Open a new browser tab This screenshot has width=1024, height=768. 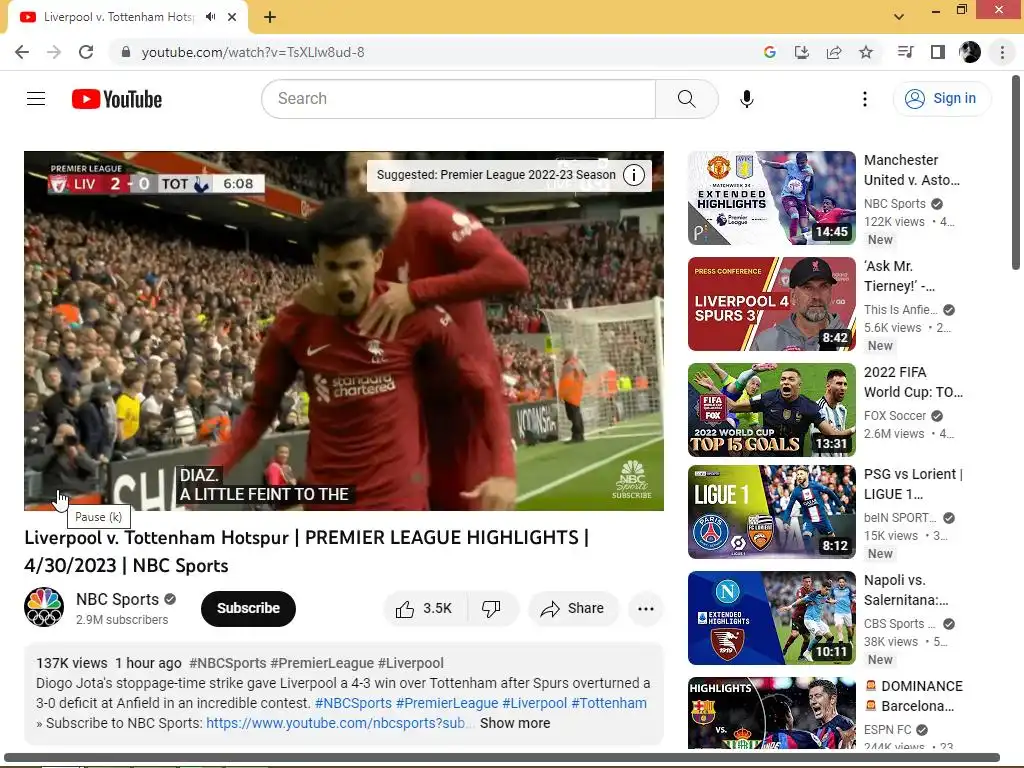pyautogui.click(x=270, y=17)
